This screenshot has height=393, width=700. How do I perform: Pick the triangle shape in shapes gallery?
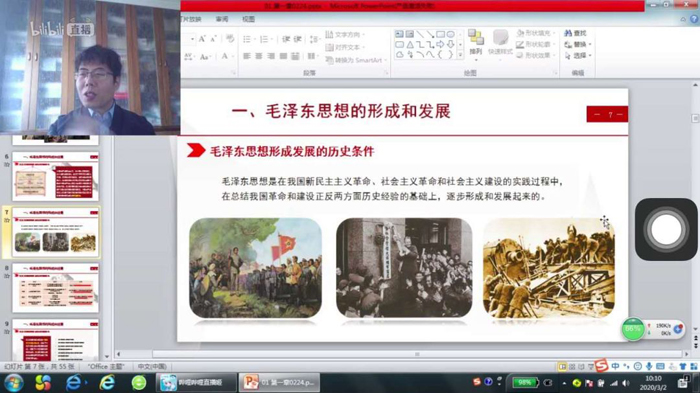[x=410, y=44]
